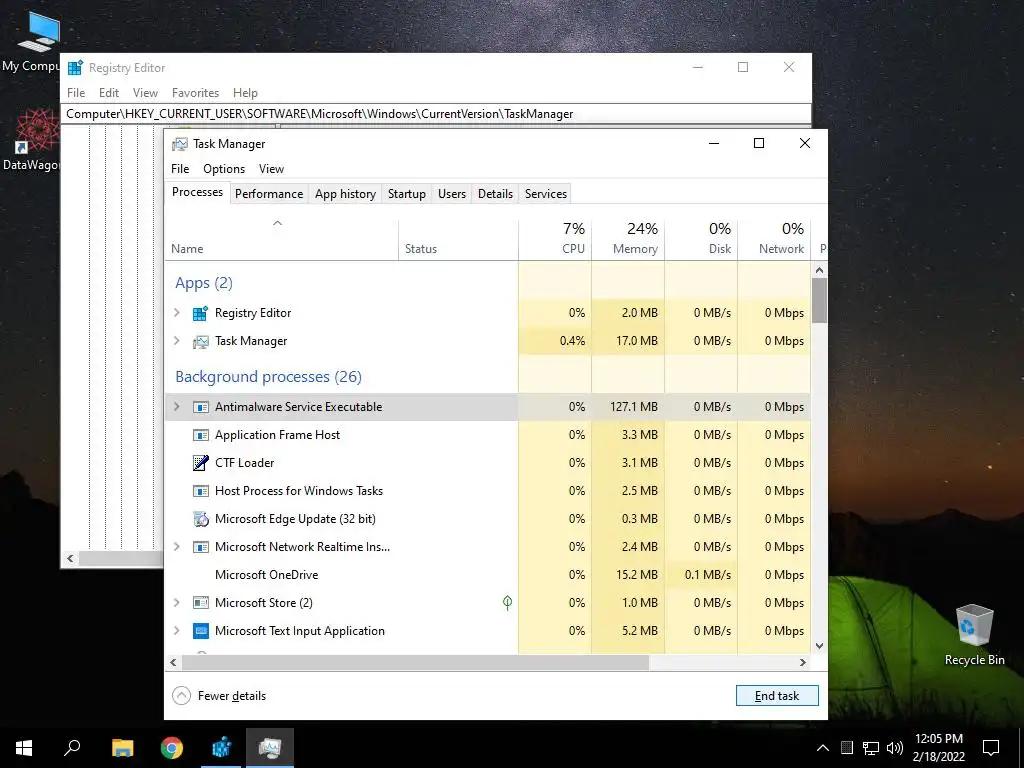Open Task Manager View menu

[271, 168]
